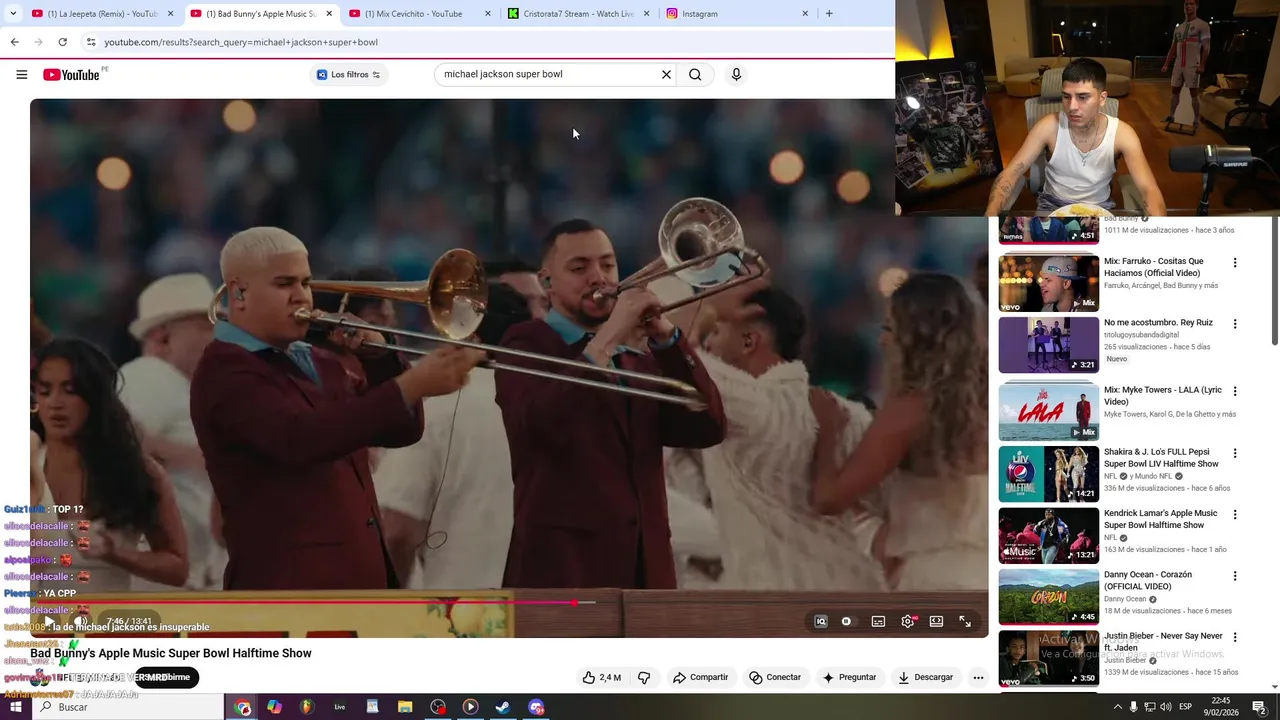This screenshot has width=1280, height=720.
Task: Enter fullscreen in the video player
Action: 965,621
